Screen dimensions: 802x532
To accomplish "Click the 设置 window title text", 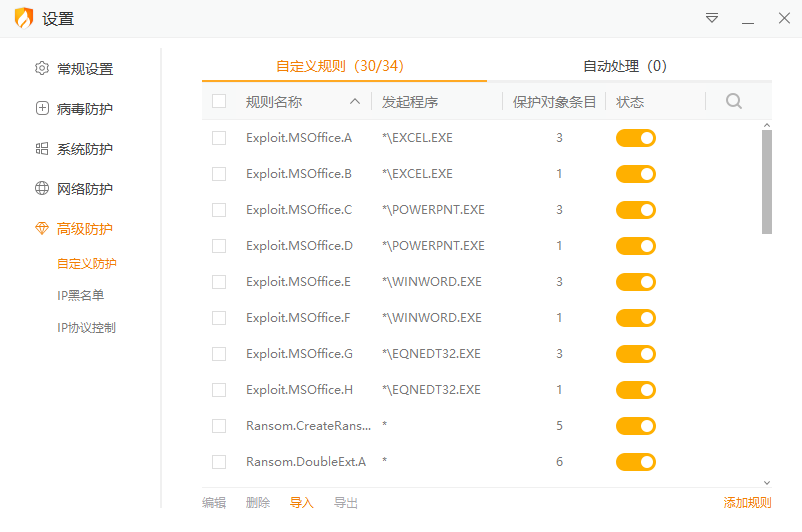I will coord(58,19).
